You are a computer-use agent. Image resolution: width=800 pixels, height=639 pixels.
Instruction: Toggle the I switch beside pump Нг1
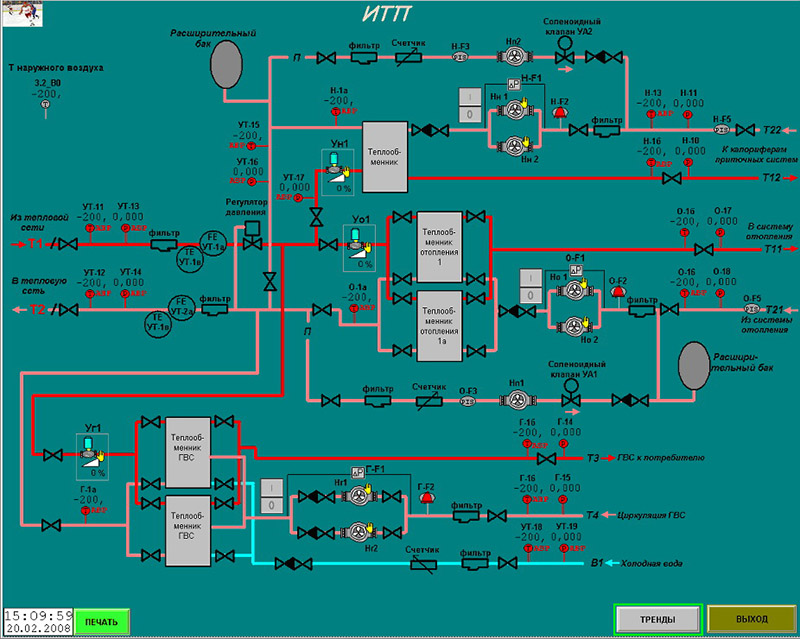(271, 488)
